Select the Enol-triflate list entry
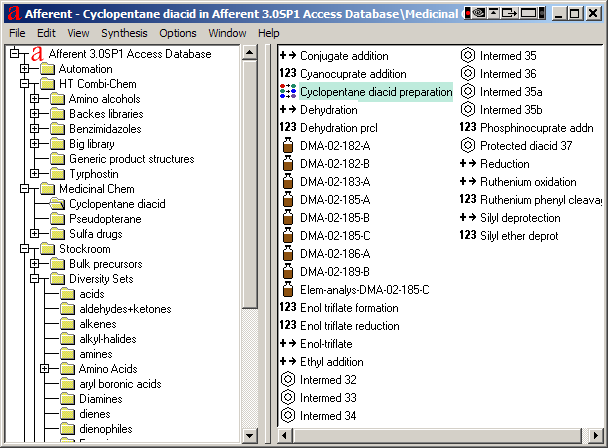This screenshot has height=448, width=608. click(x=326, y=344)
